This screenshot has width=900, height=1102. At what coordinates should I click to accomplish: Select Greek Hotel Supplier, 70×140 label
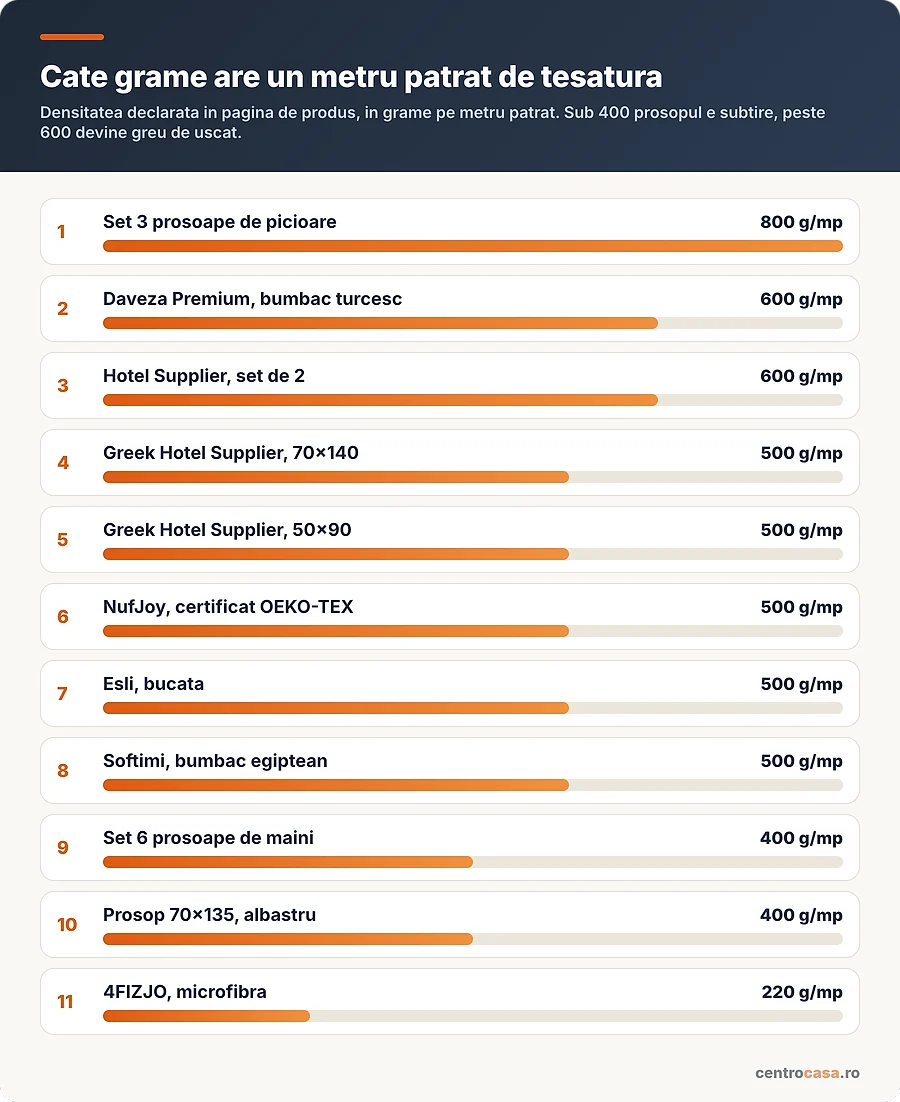tap(230, 453)
